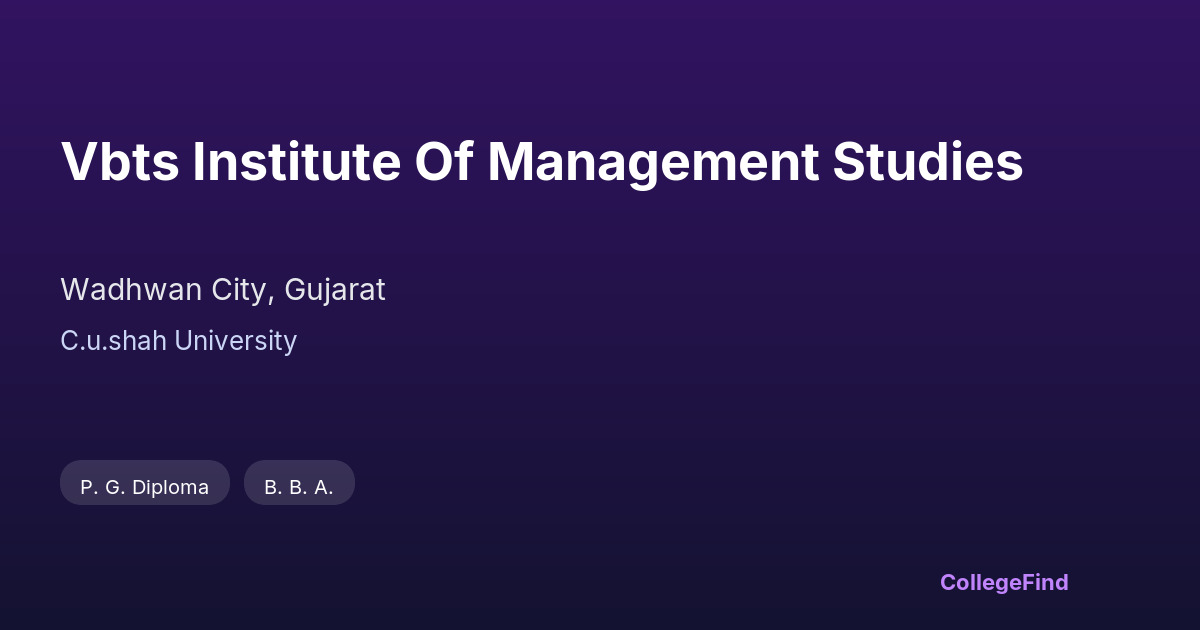
Task: Click the word "Management" in the title
Action: pyautogui.click(x=653, y=162)
